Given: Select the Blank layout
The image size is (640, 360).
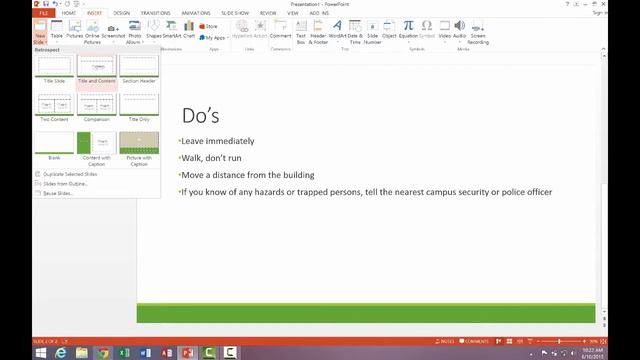Looking at the screenshot, I should click(54, 146).
